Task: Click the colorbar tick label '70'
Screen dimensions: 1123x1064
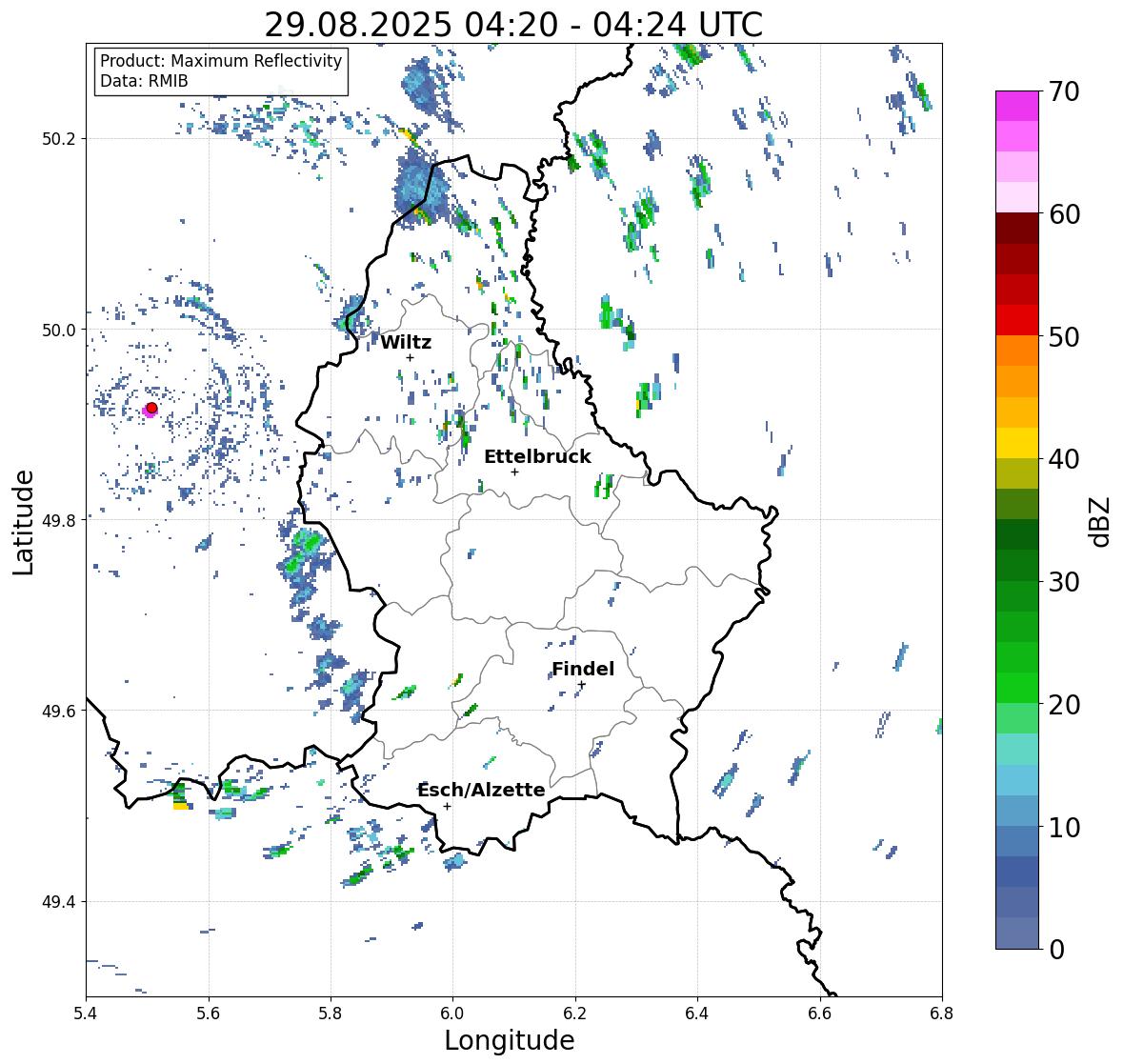Action: (1064, 91)
